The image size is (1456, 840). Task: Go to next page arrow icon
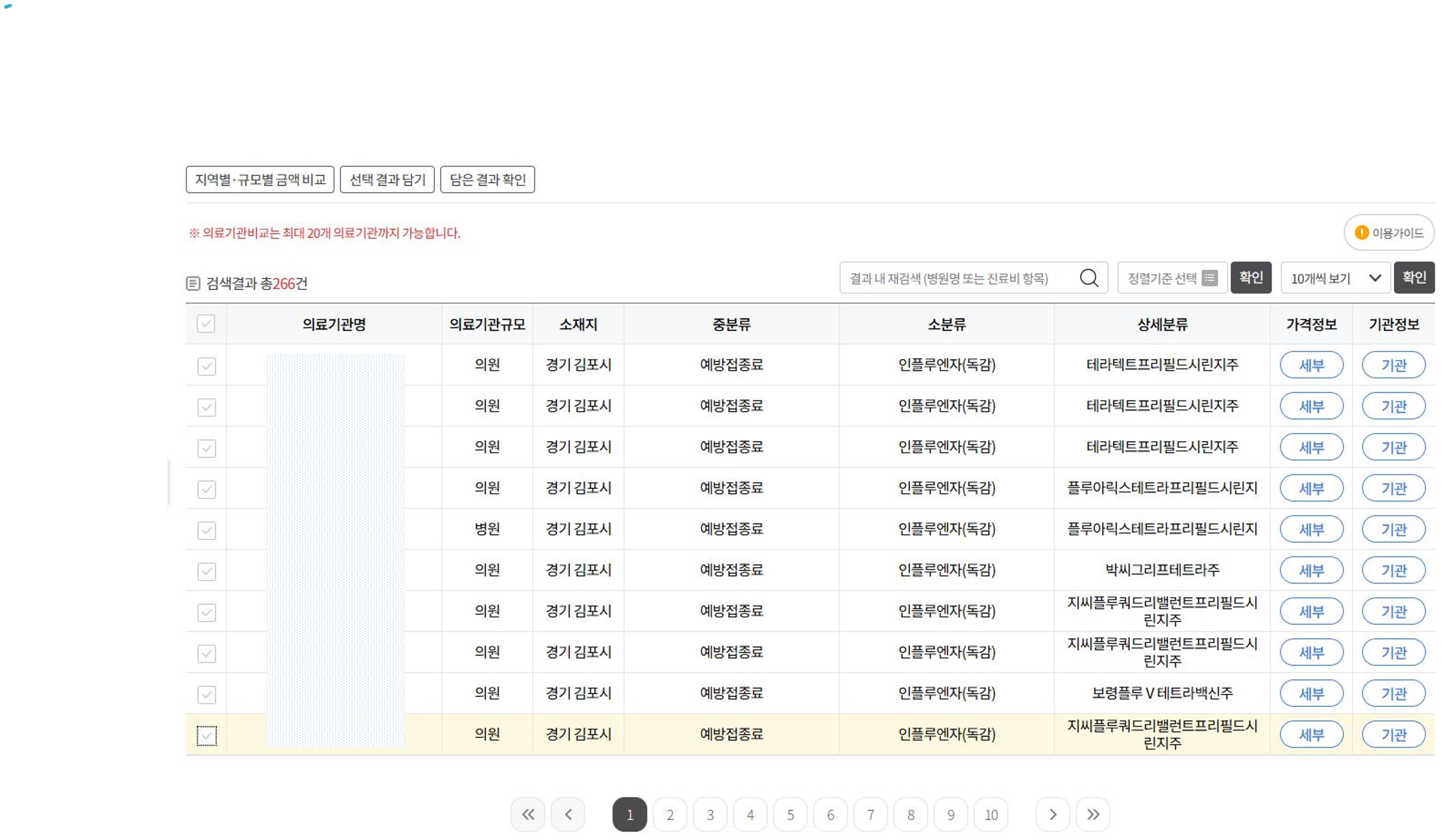(1053, 814)
